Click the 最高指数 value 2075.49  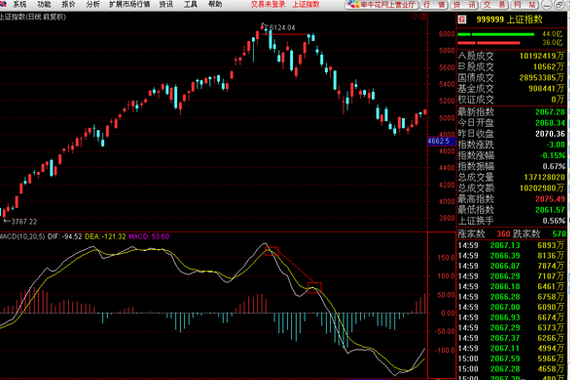pos(550,199)
